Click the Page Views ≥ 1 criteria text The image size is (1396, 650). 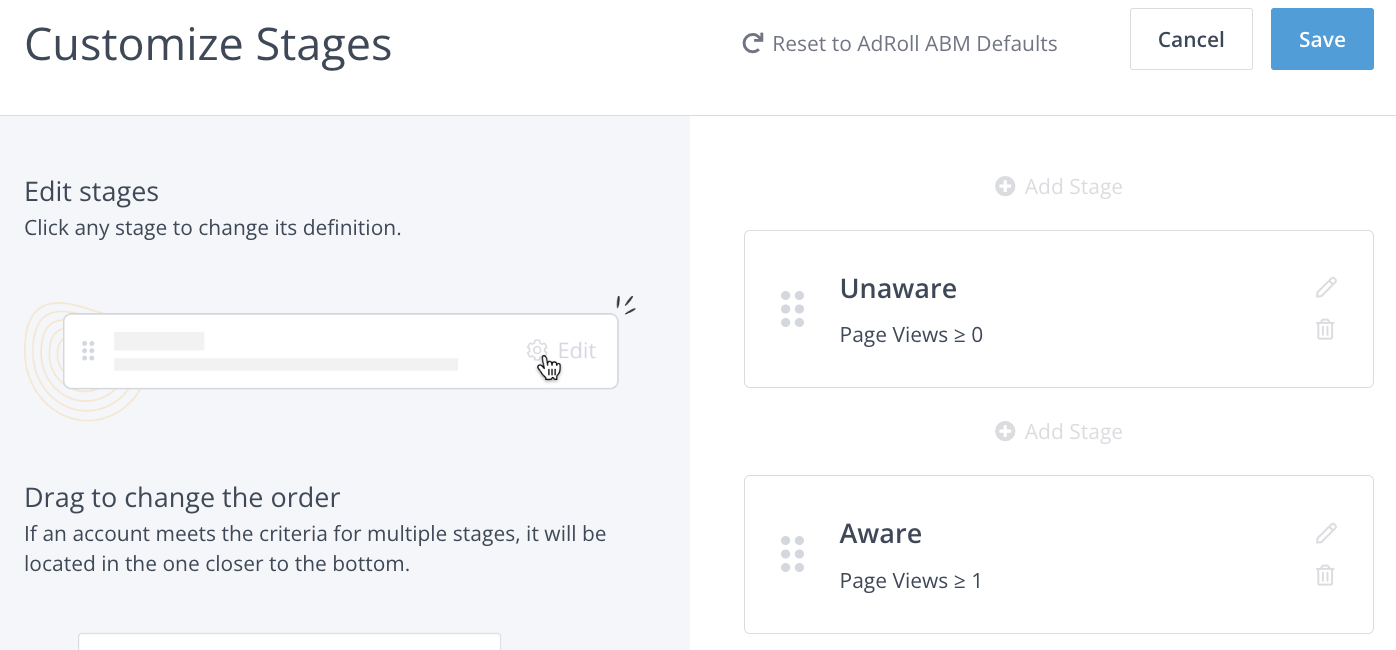click(911, 581)
